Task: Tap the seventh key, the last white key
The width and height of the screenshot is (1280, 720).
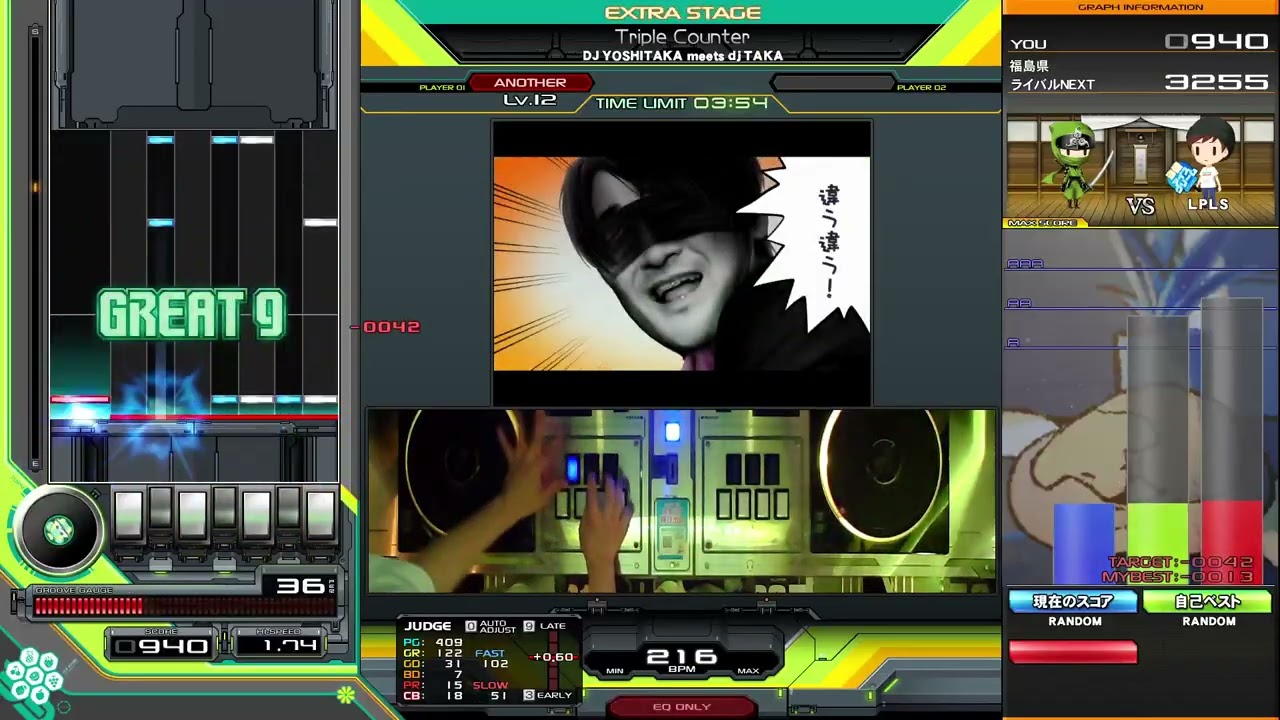Action: pos(320,517)
